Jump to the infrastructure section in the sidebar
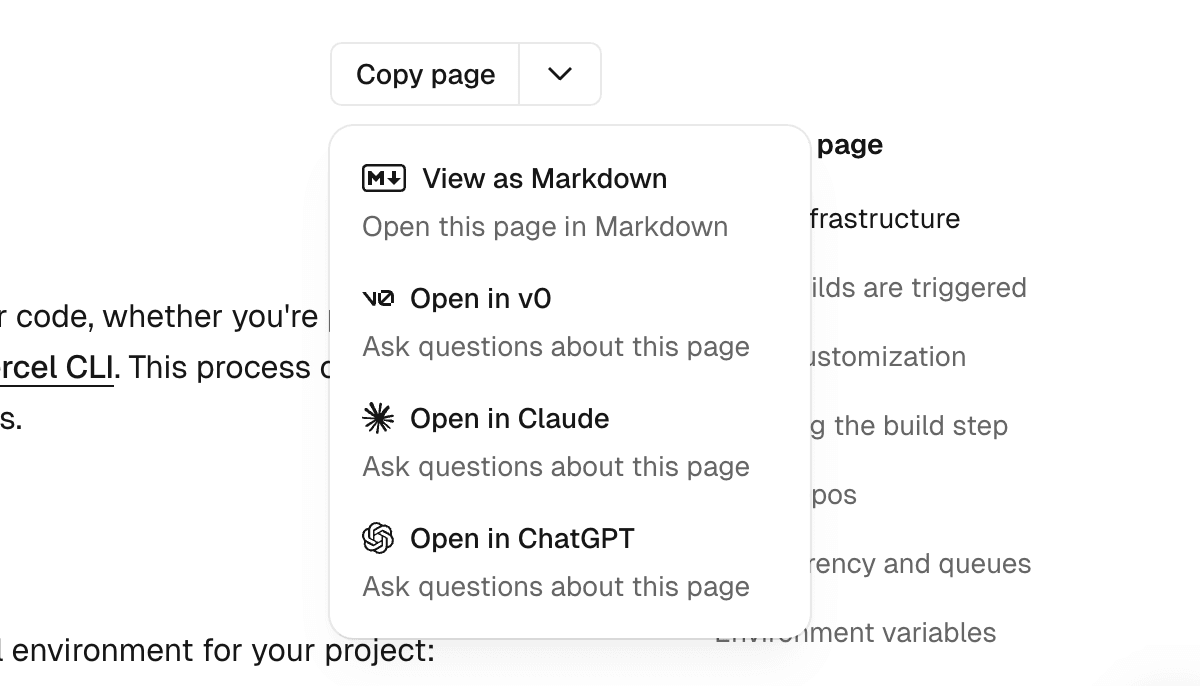Viewport: 1200px width, 686px height. tap(885, 219)
